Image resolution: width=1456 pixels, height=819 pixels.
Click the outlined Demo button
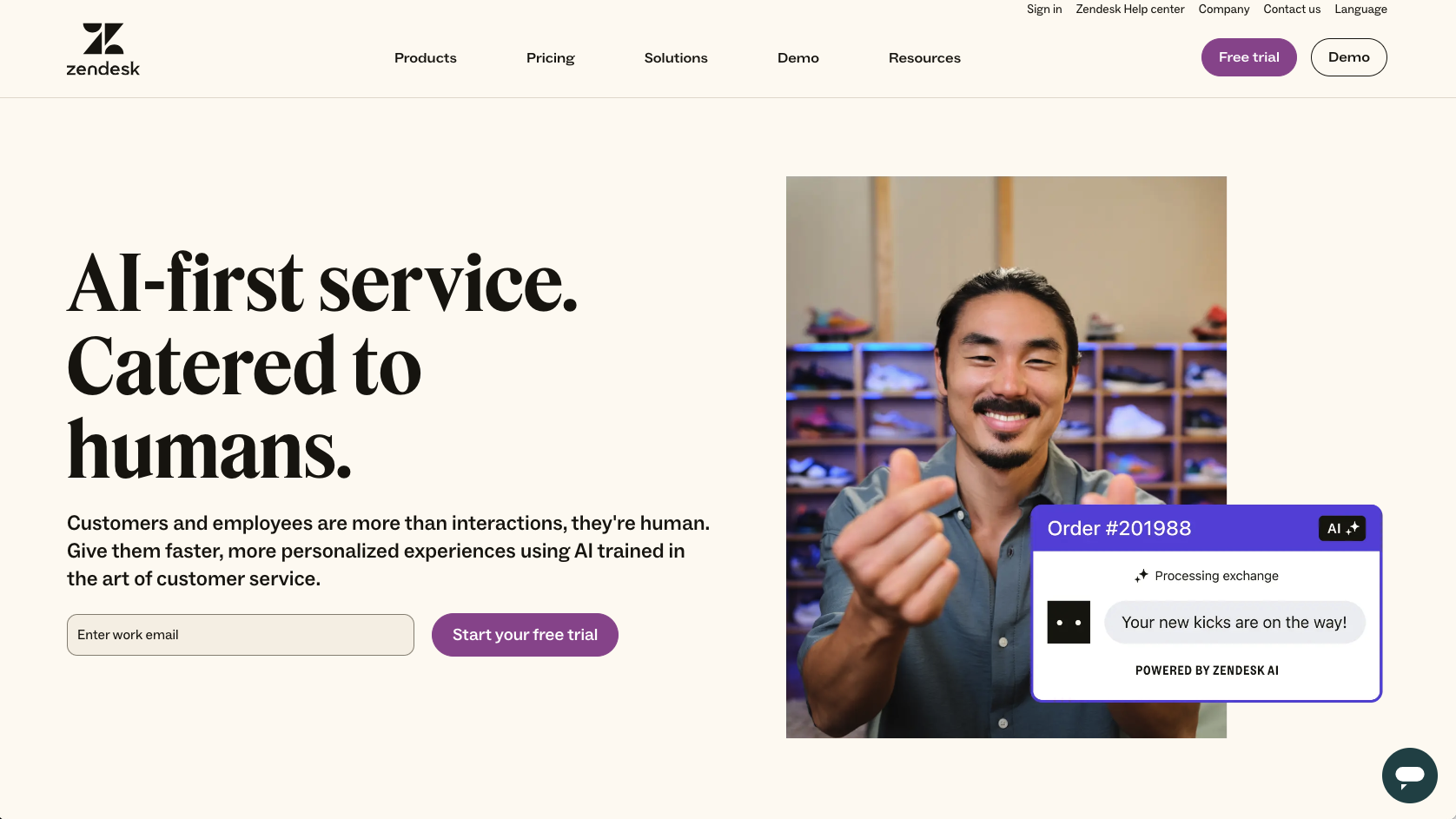point(1348,57)
